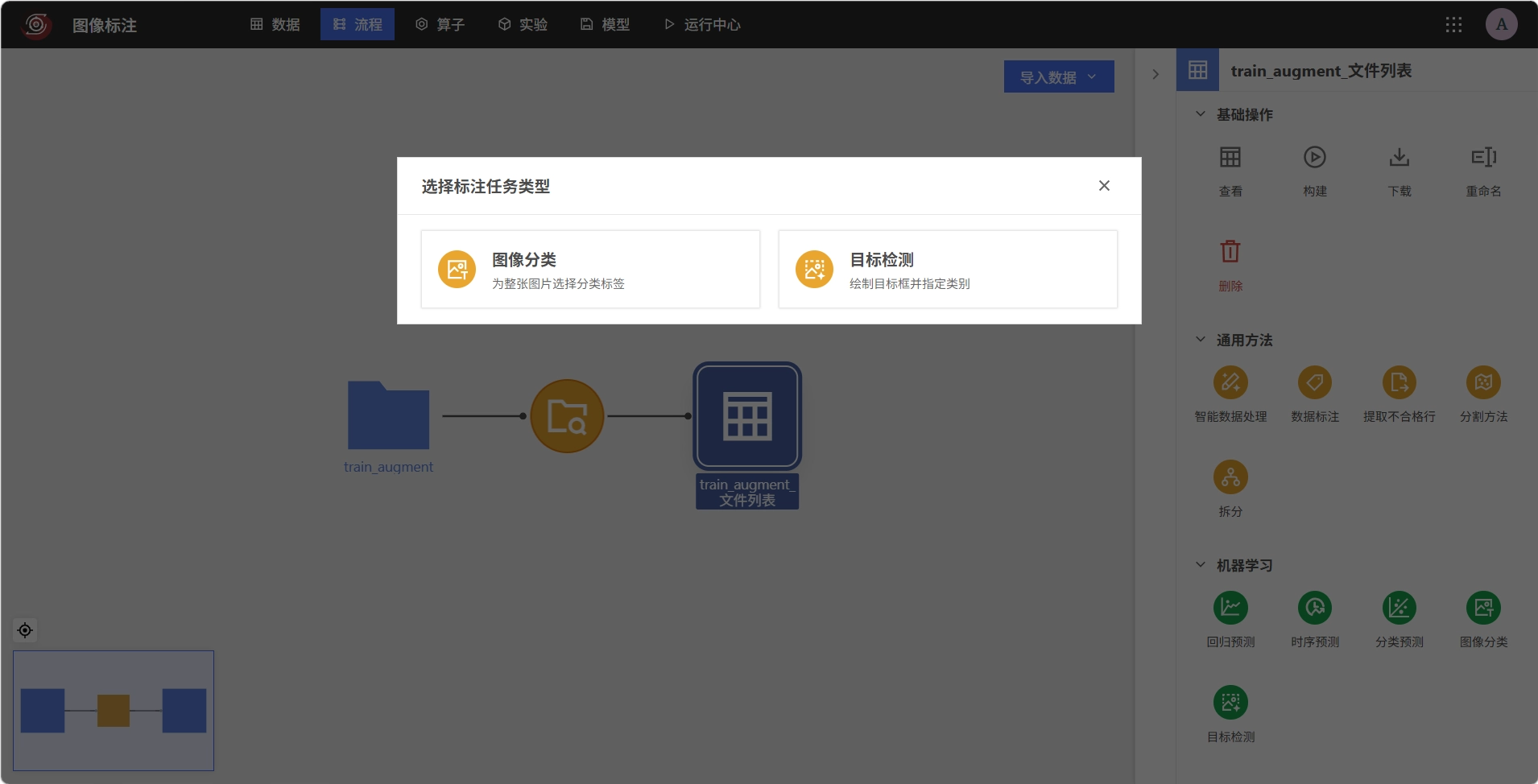Screen dimensions: 1538x784
Task: Open the green 图像分类 icon in panel
Action: coord(1484,608)
